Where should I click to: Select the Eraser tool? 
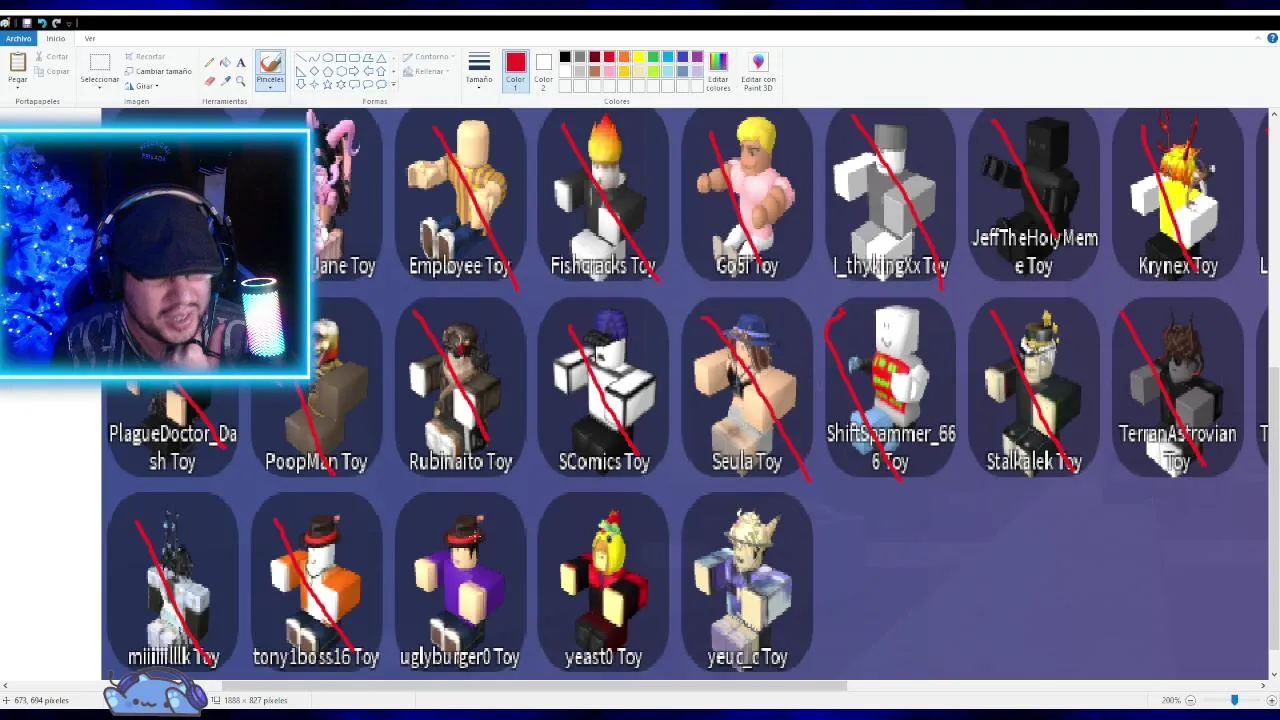tap(210, 81)
